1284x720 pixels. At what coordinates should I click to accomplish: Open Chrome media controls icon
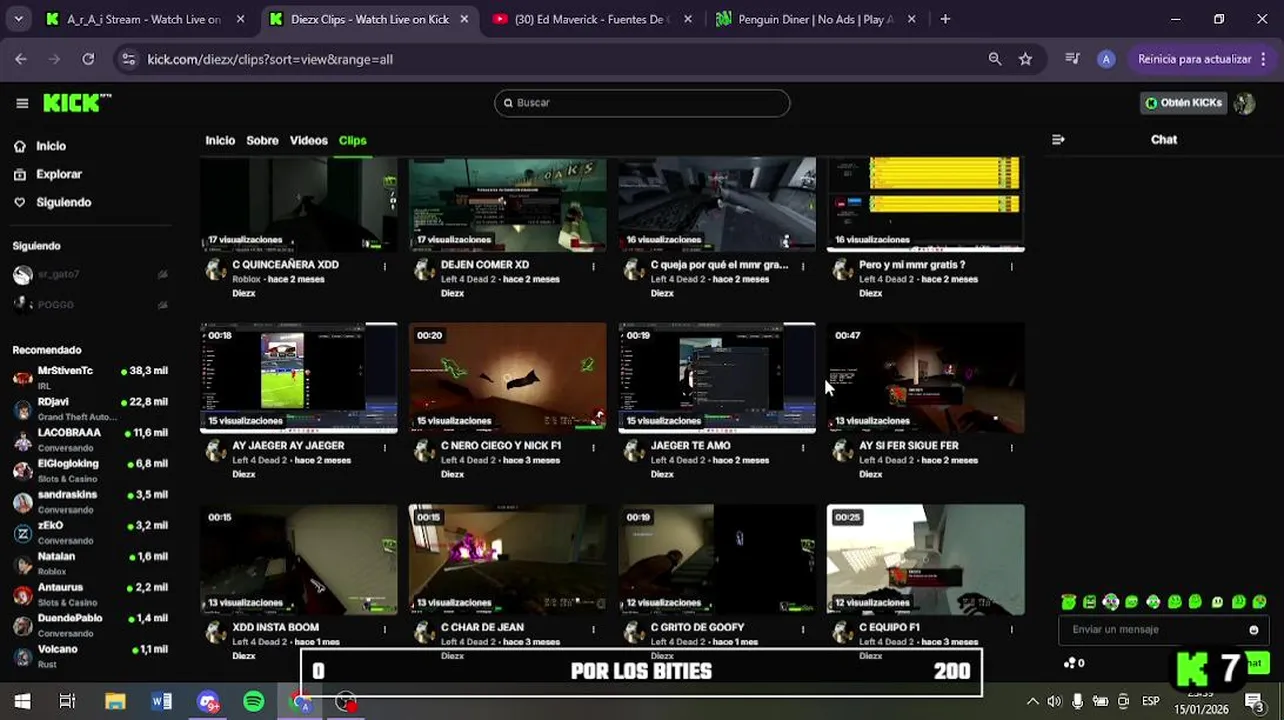[x=1072, y=59]
